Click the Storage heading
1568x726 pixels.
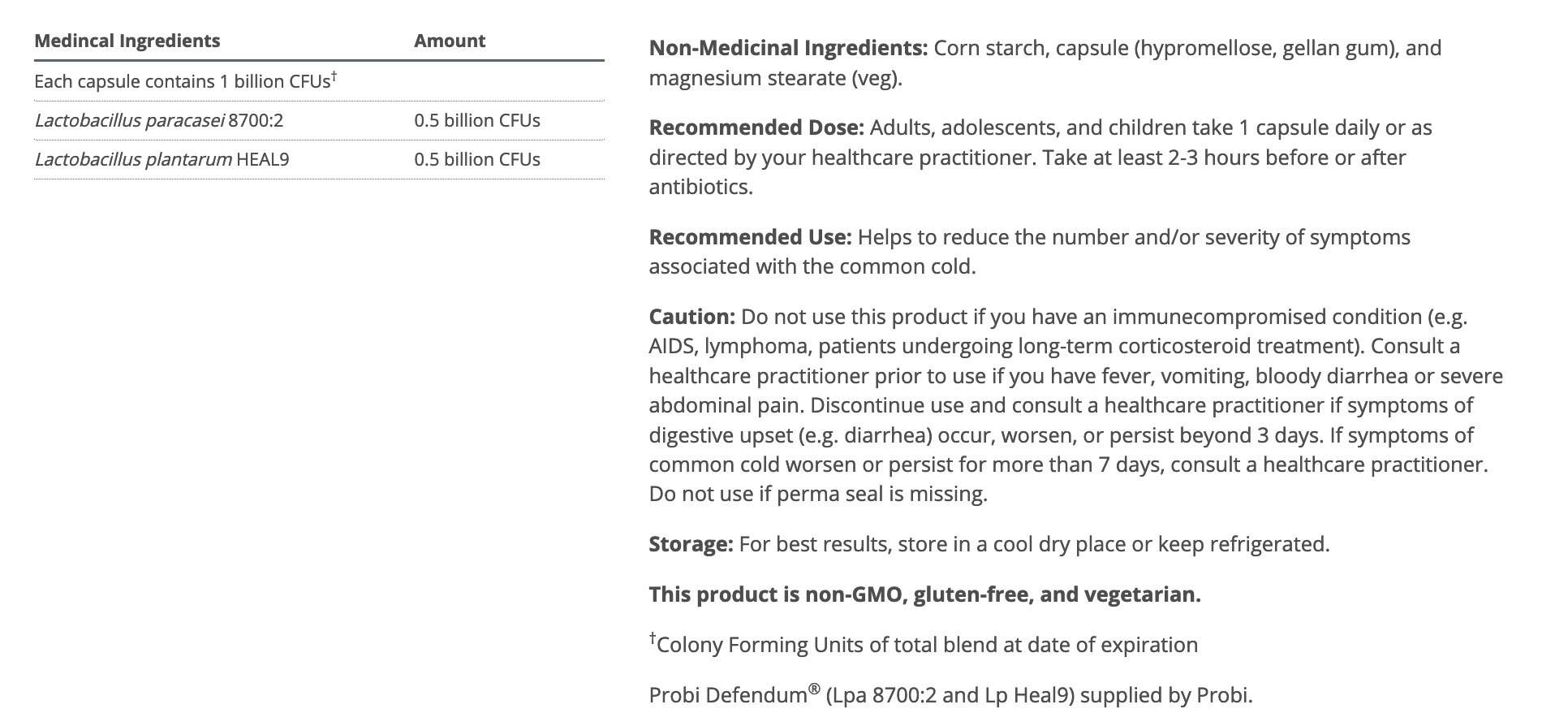pos(691,545)
